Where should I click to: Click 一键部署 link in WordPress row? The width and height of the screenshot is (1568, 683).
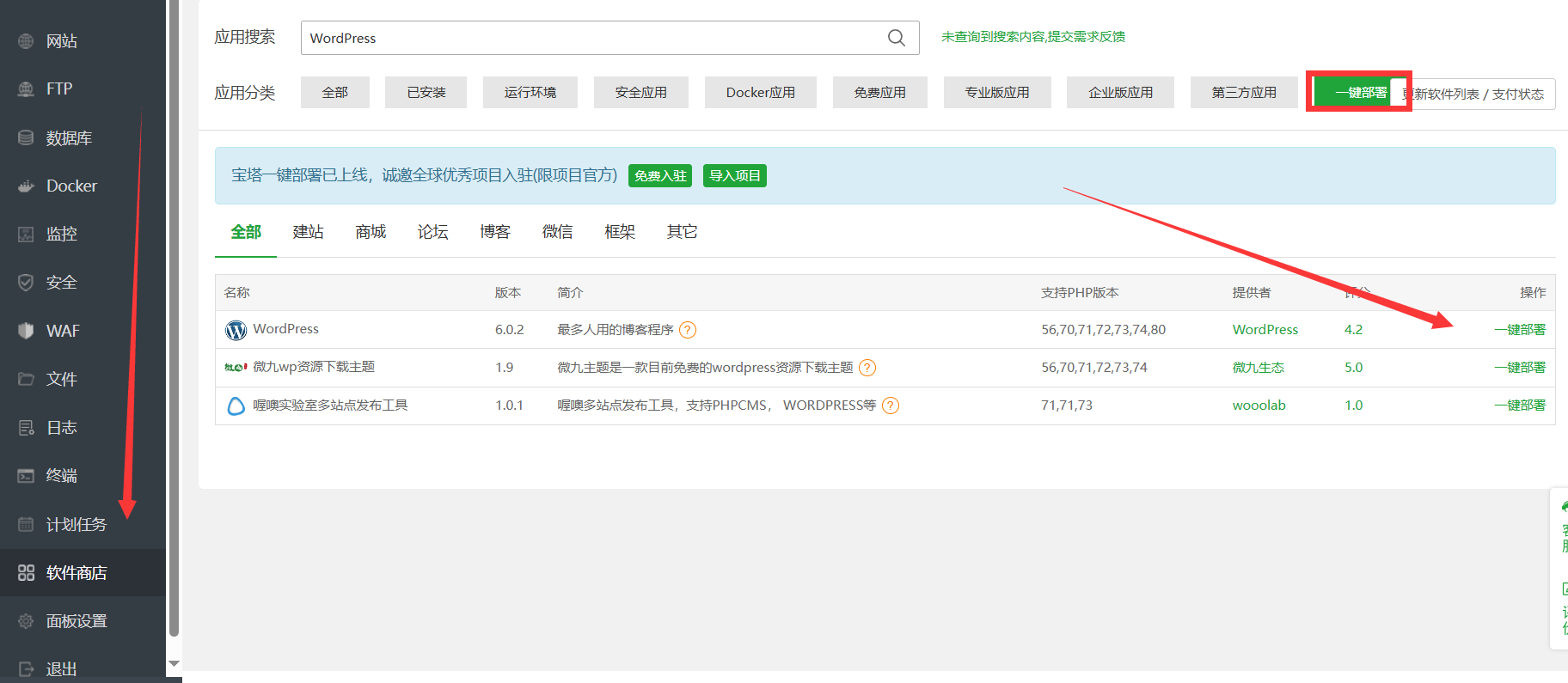(x=1520, y=330)
